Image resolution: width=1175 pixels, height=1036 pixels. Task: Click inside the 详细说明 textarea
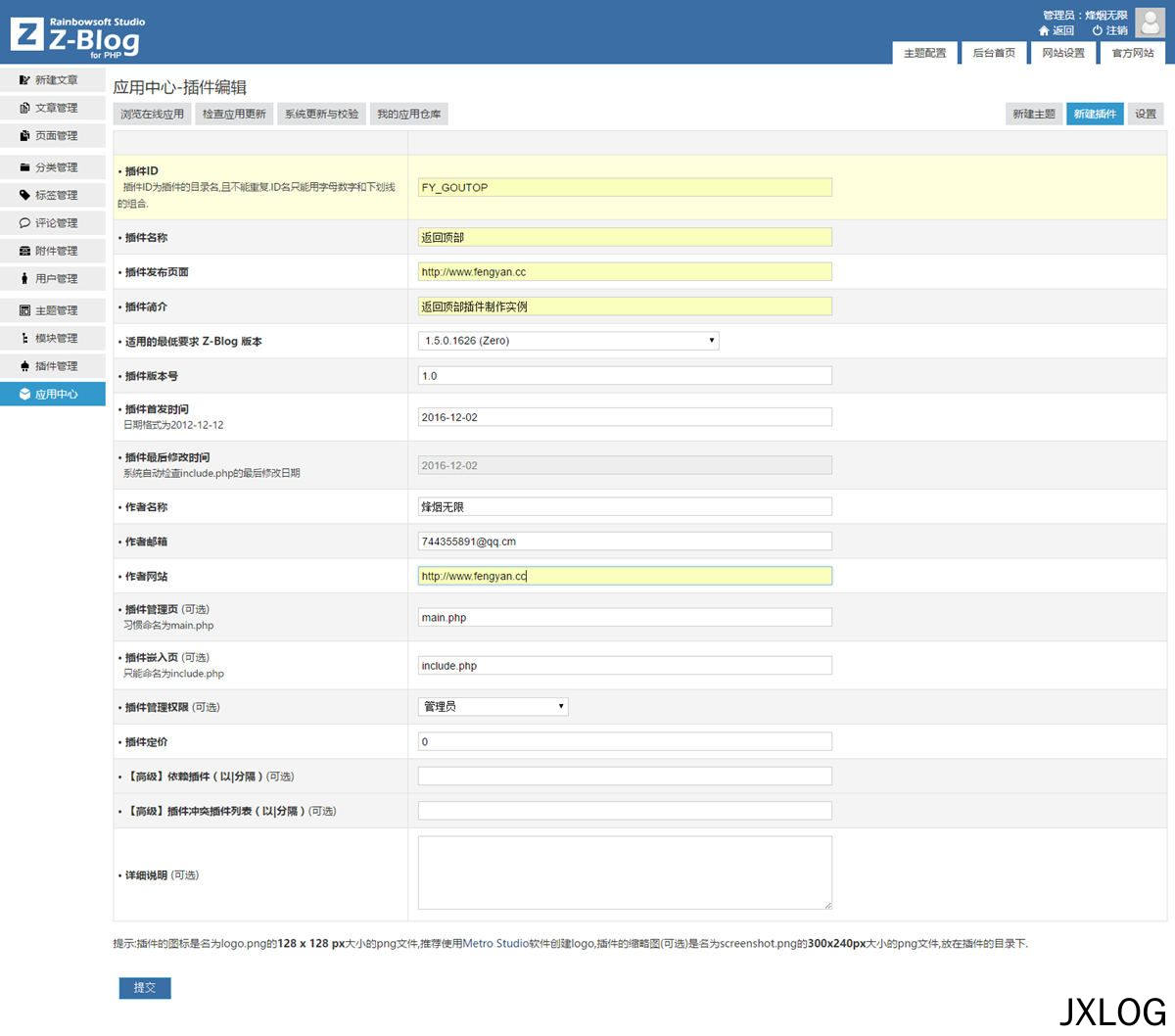point(625,872)
